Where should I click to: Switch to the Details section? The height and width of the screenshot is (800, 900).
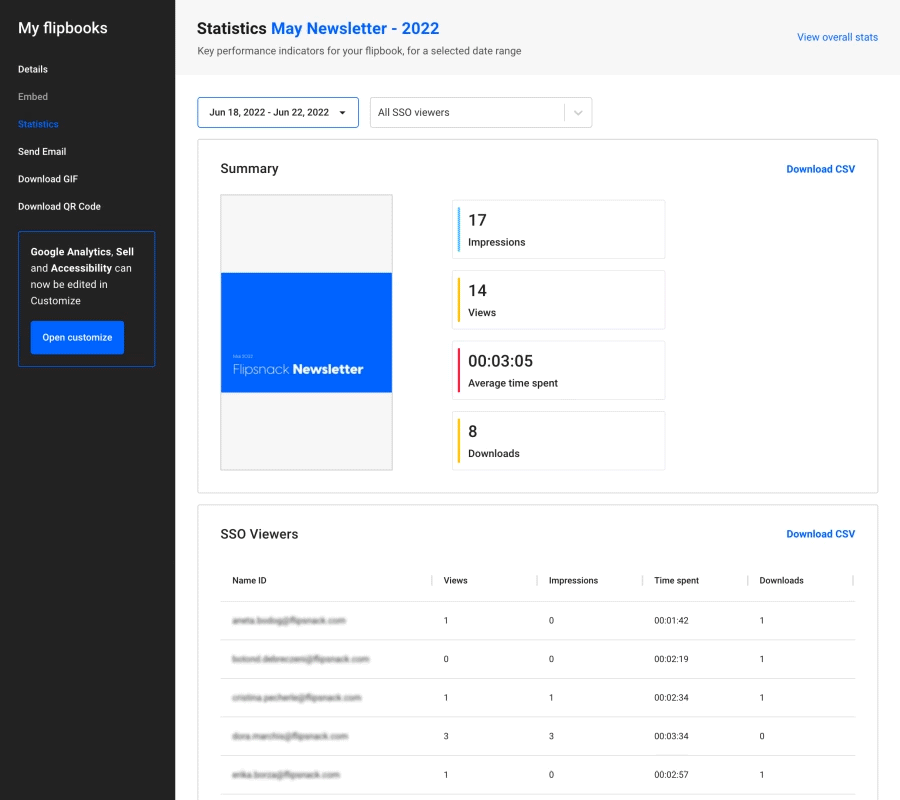pyautogui.click(x=33, y=69)
